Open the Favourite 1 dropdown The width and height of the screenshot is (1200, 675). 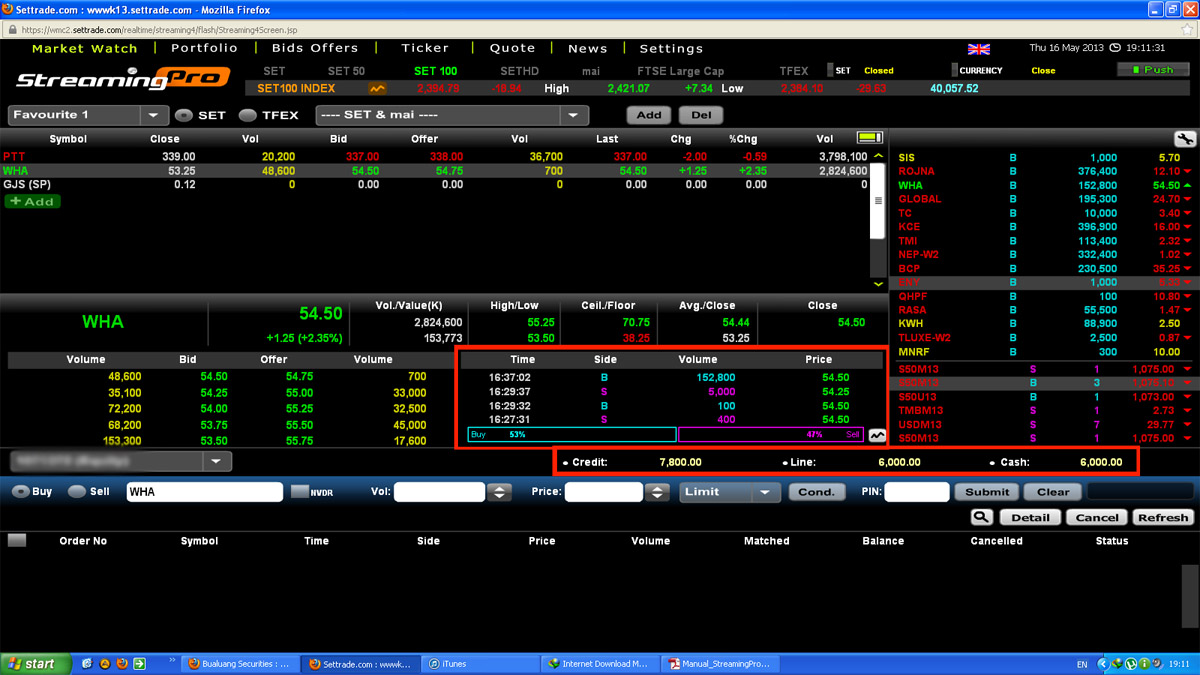(88, 115)
